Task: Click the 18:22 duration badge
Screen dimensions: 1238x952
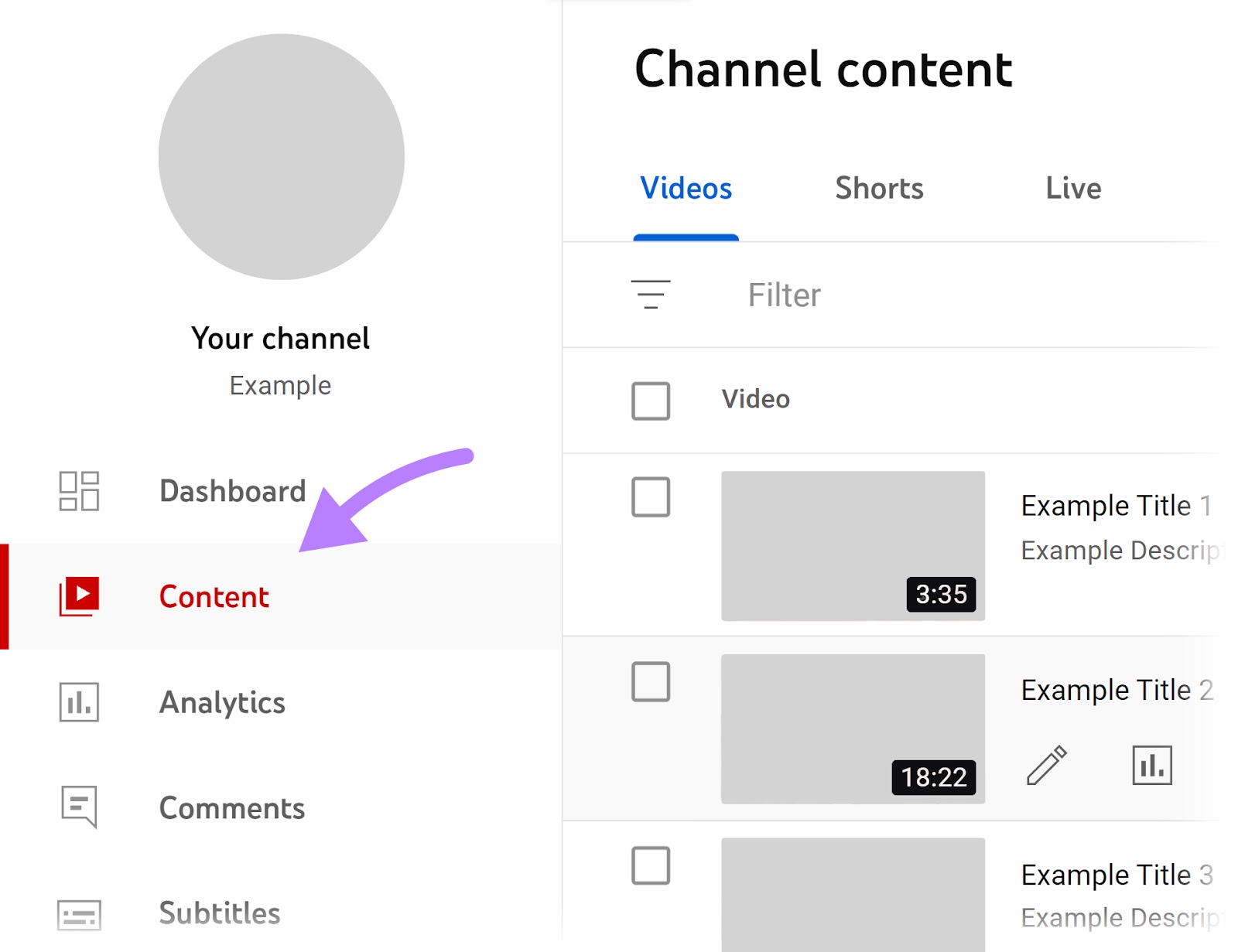Action: coord(933,777)
